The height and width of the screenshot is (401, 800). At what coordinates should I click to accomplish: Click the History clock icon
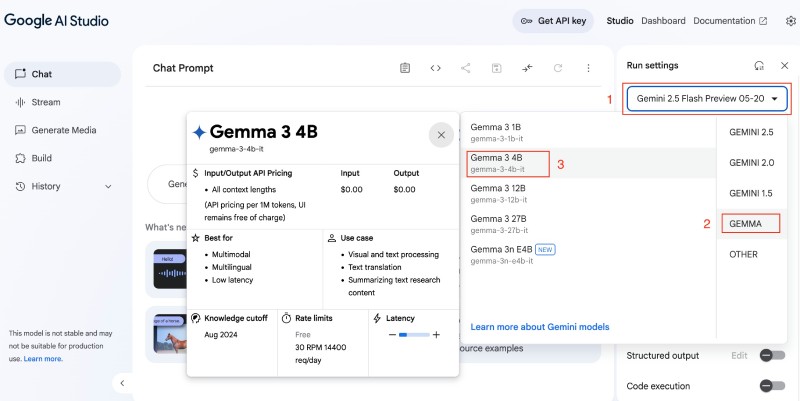click(20, 186)
